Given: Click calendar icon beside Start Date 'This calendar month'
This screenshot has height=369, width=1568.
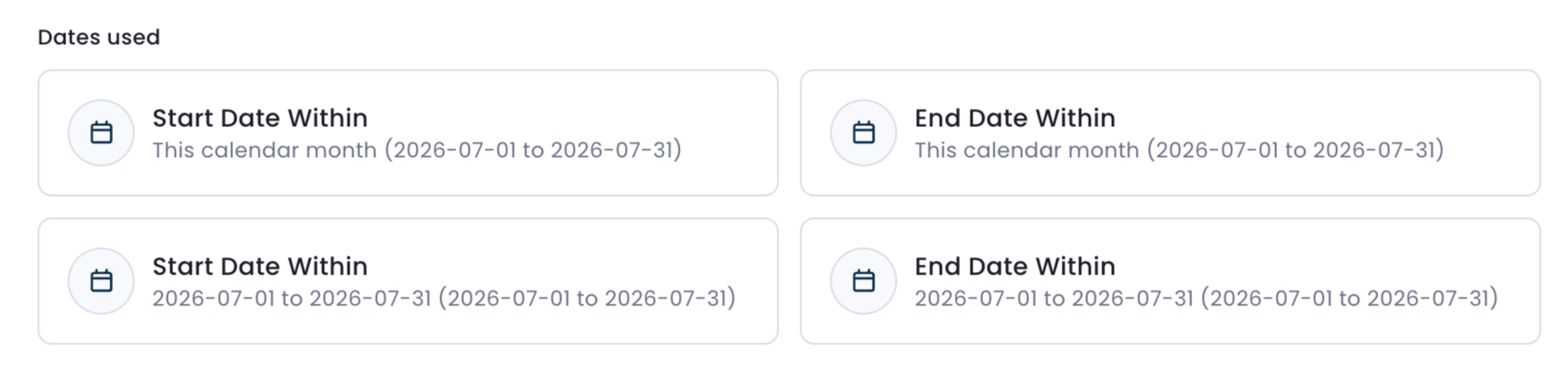Looking at the screenshot, I should (x=101, y=132).
